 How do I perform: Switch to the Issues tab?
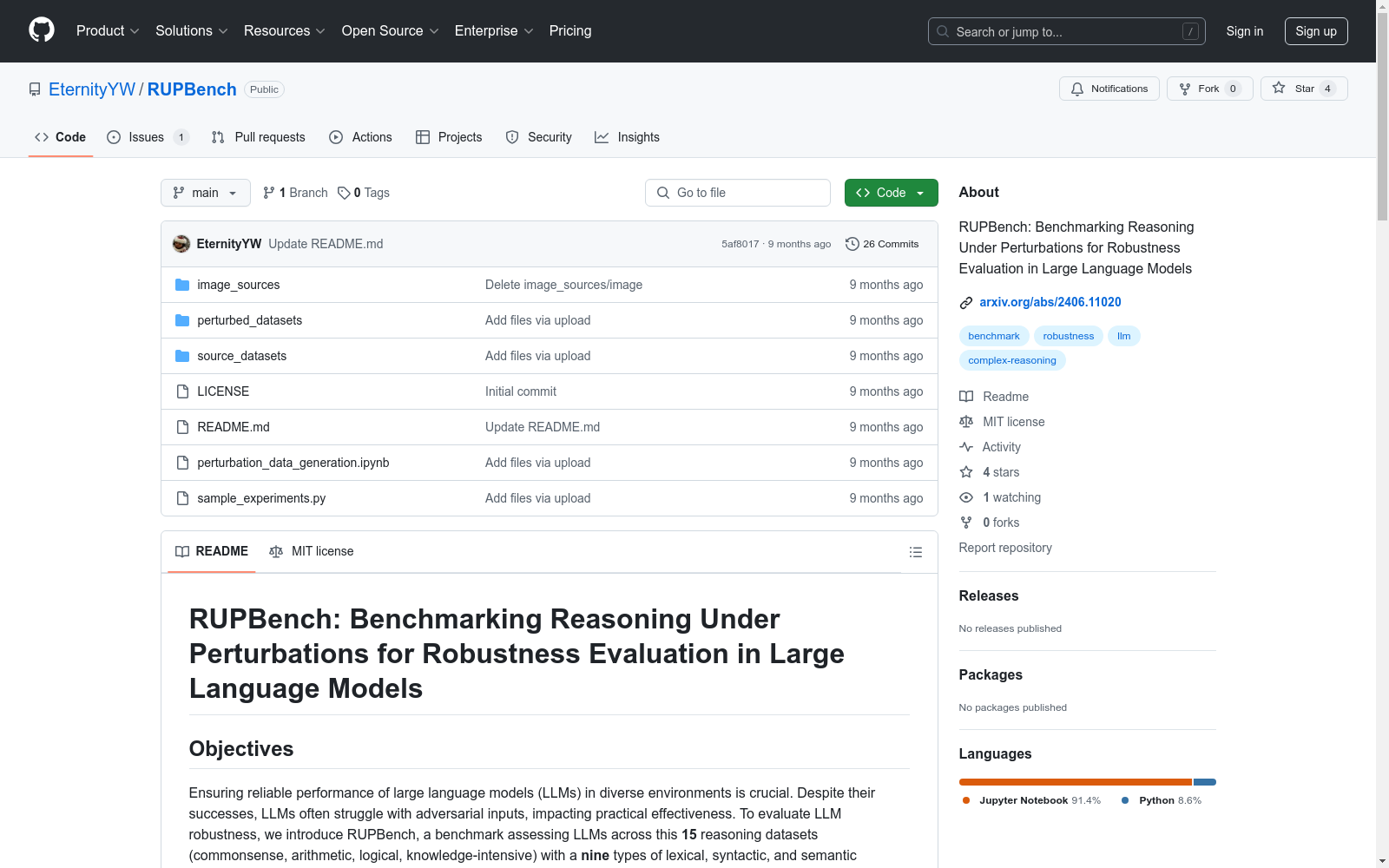coord(148,137)
